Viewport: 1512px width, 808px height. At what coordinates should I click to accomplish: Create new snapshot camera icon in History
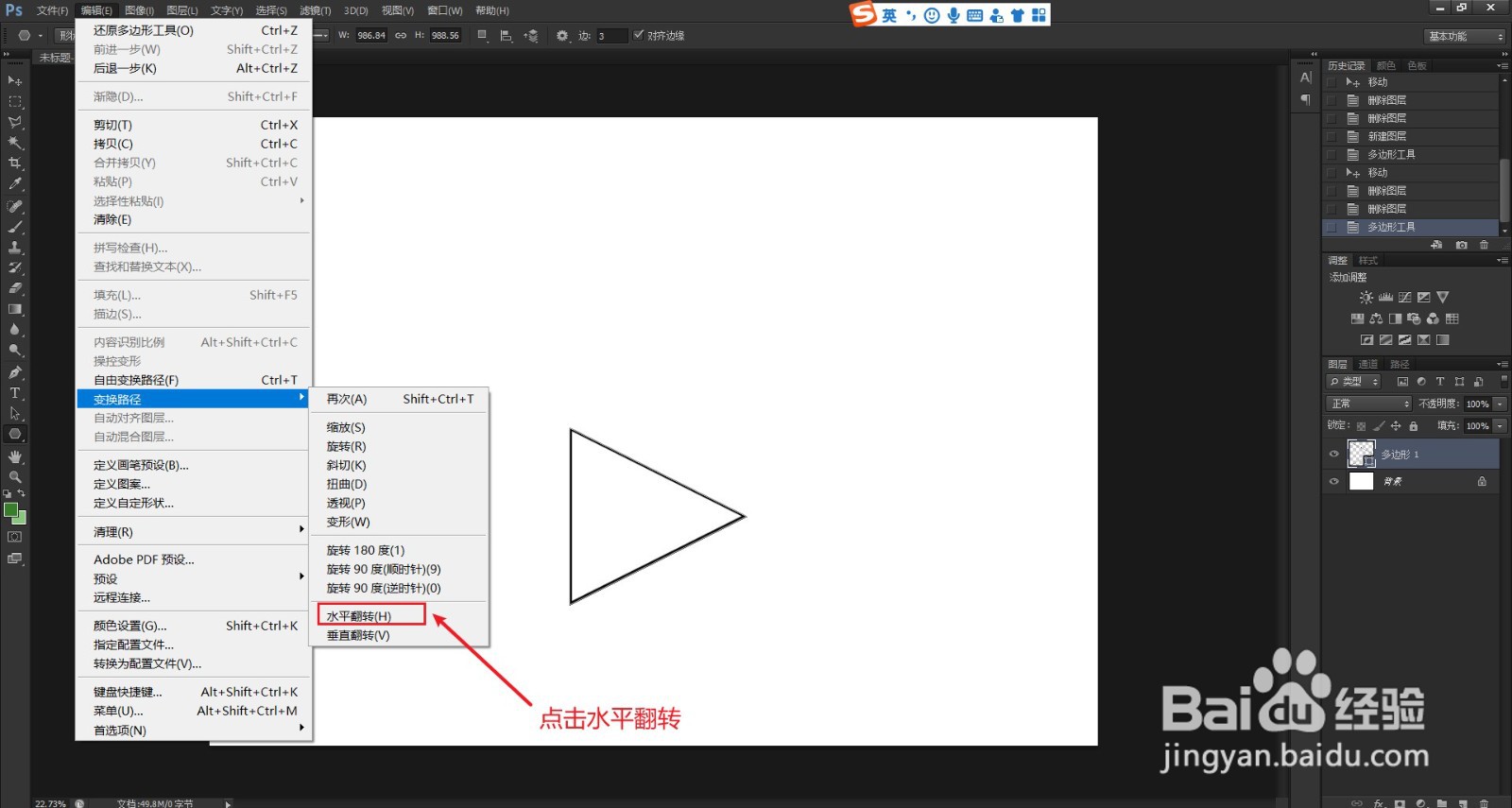[x=1462, y=245]
